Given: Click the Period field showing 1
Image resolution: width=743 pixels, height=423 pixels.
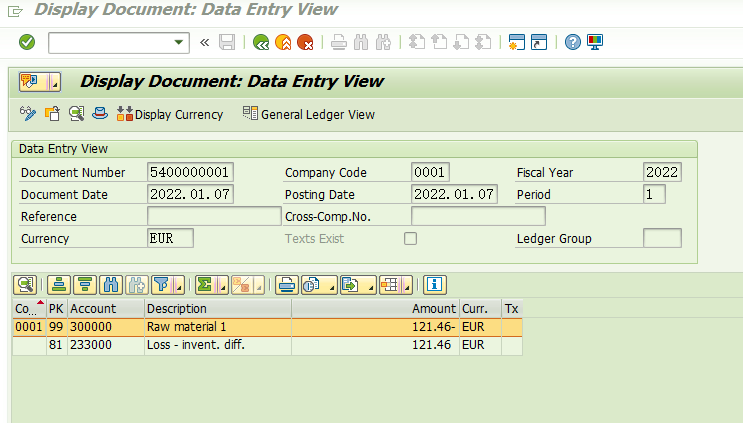Looking at the screenshot, I should 654,194.
